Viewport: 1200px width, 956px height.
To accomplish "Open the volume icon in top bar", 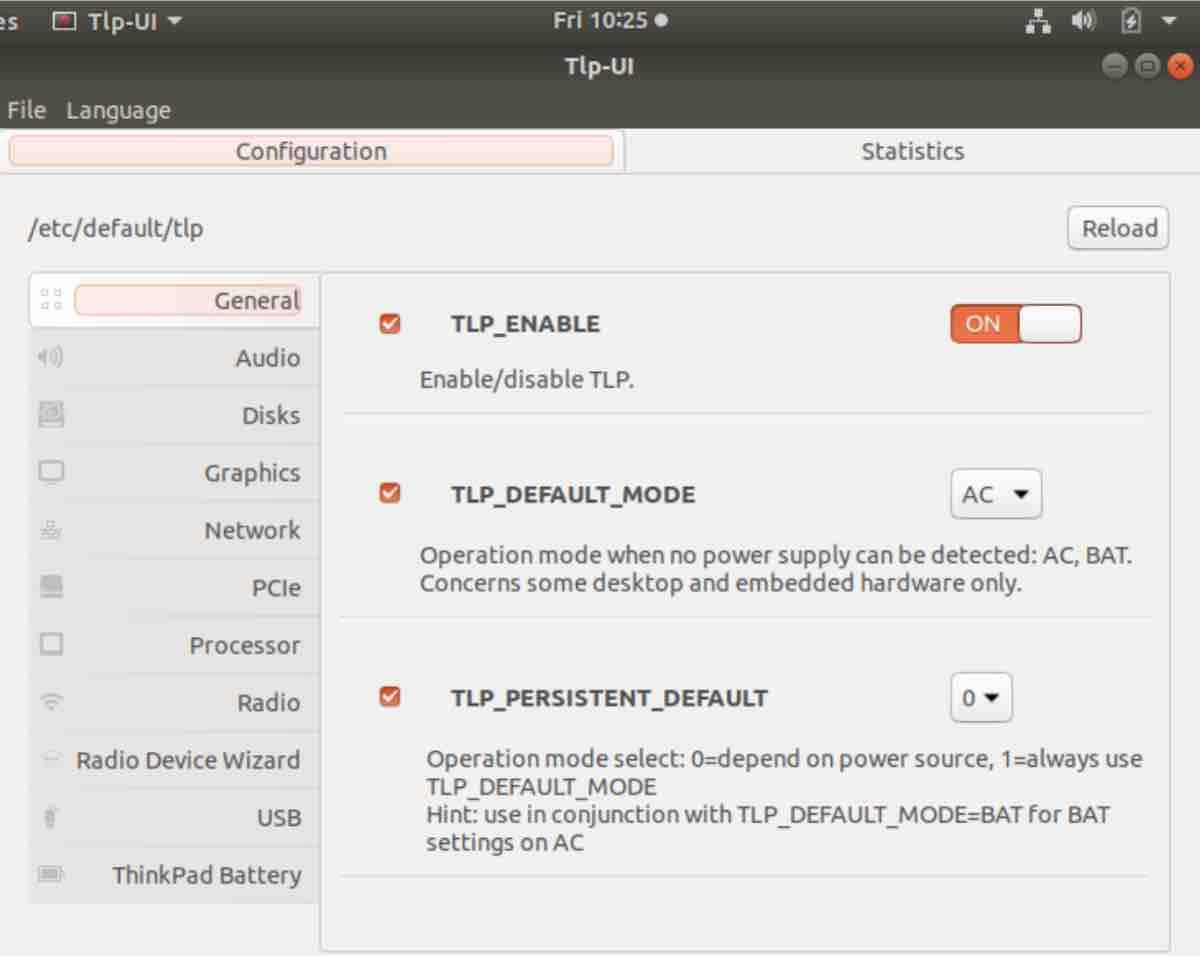I will [1084, 20].
